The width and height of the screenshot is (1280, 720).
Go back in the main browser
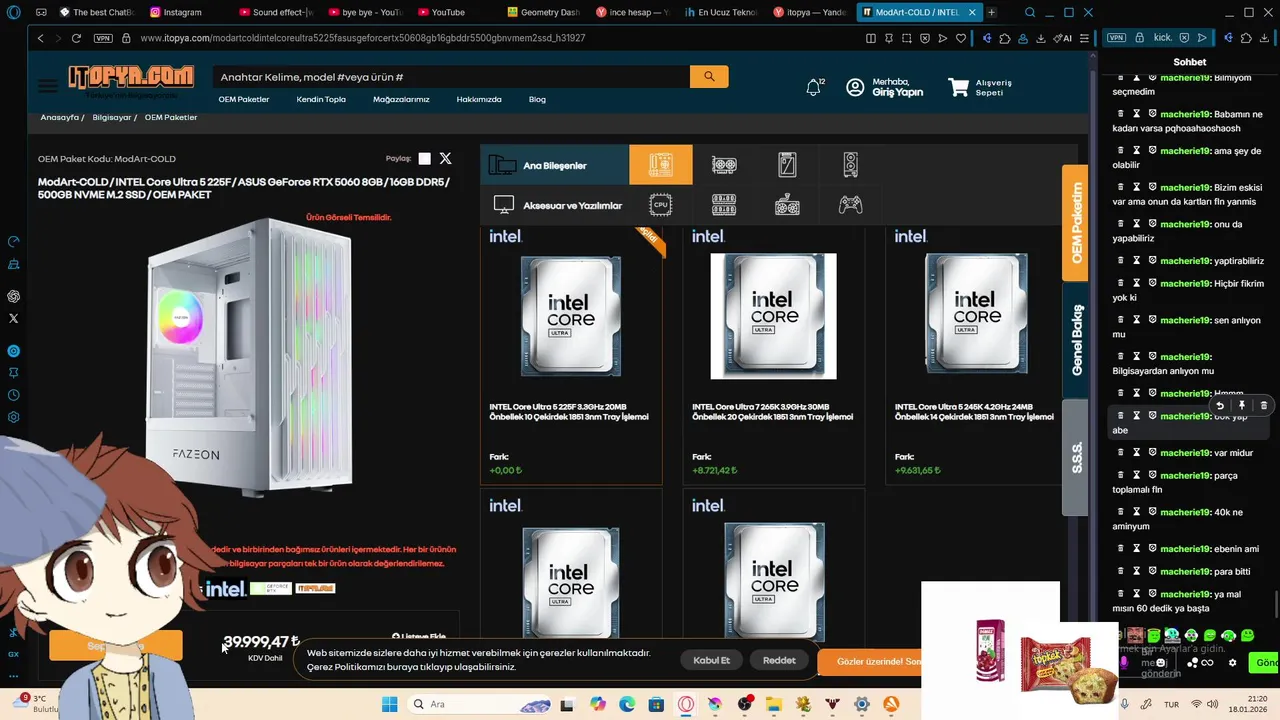[x=40, y=38]
